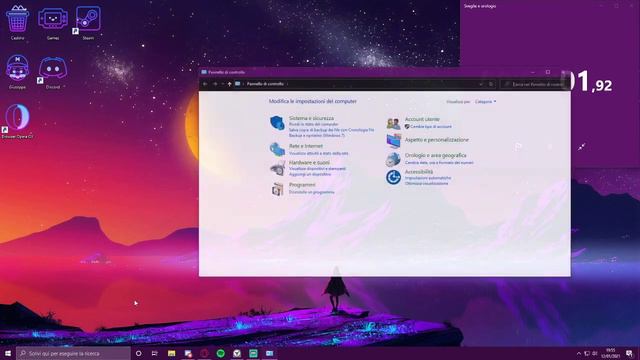The image size is (640, 360).
Task: Click Backup e ripristino (Windows 7) link
Action: pos(317,135)
